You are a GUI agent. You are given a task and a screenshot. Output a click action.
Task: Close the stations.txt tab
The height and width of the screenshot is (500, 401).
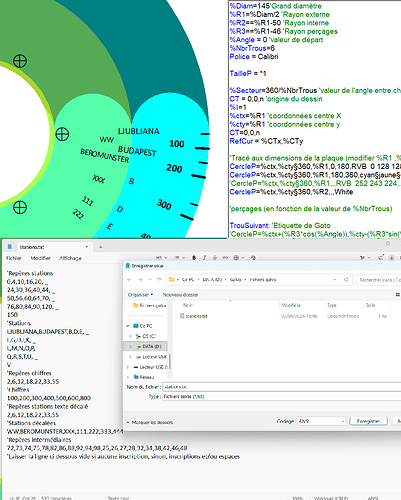point(86,247)
